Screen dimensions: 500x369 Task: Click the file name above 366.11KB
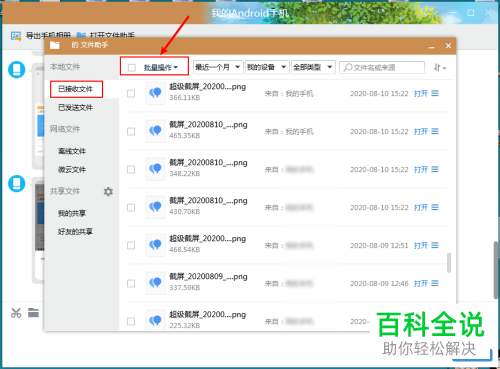coord(208,87)
